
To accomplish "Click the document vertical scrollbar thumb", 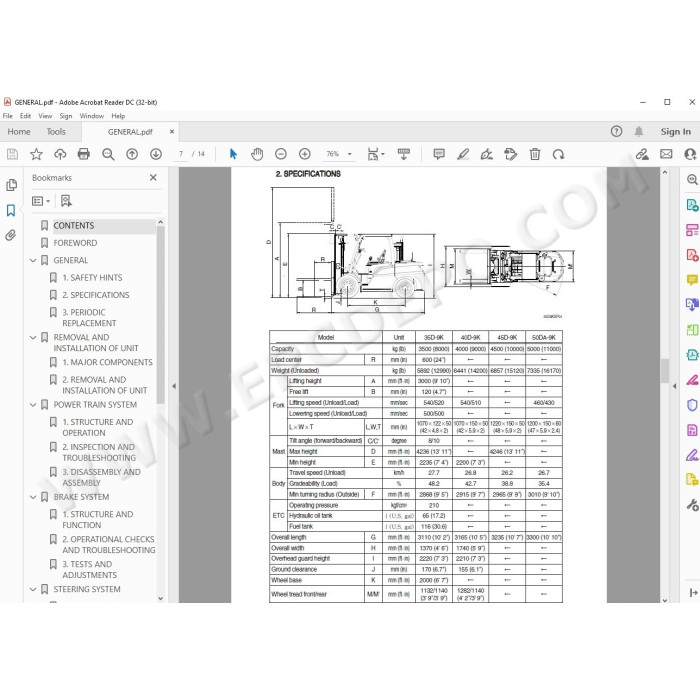I will pos(665,371).
